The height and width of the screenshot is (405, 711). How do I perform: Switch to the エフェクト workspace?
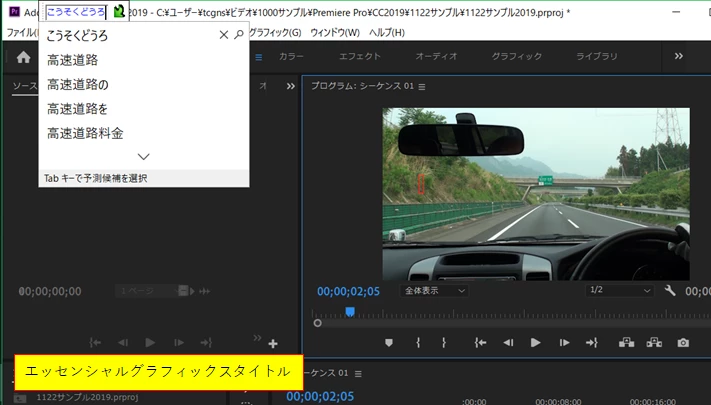tap(360, 56)
